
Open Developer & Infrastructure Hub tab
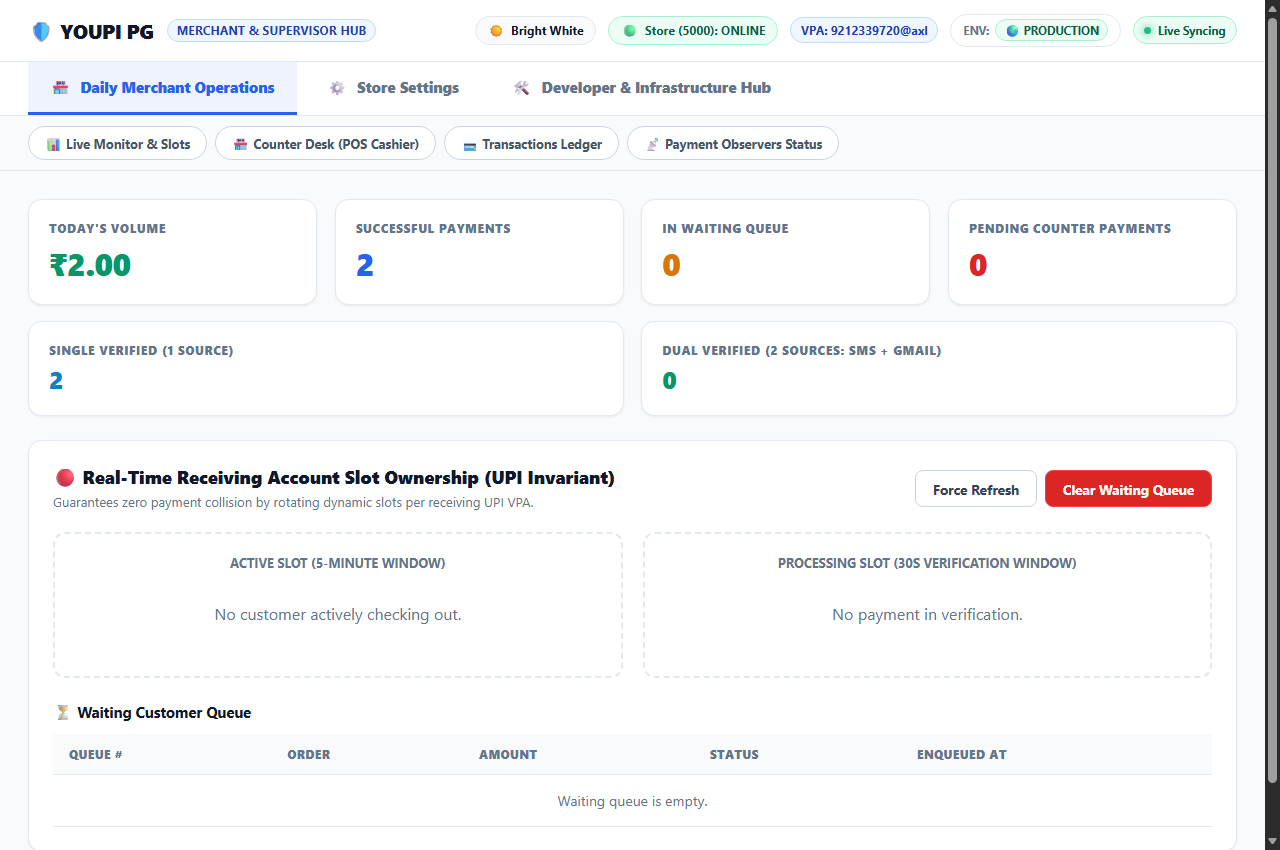(x=641, y=88)
